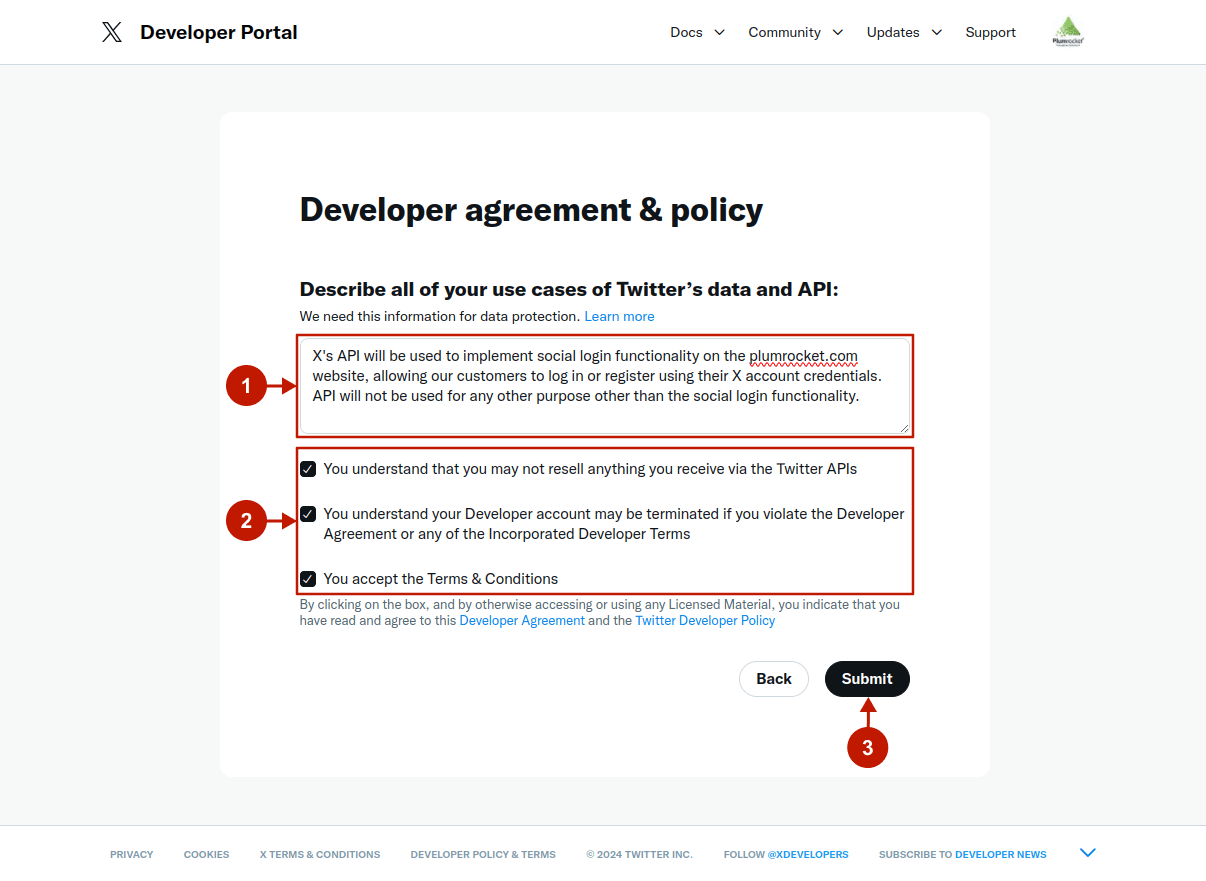
Task: Expand footer with the blue chevron
Action: tap(1088, 853)
